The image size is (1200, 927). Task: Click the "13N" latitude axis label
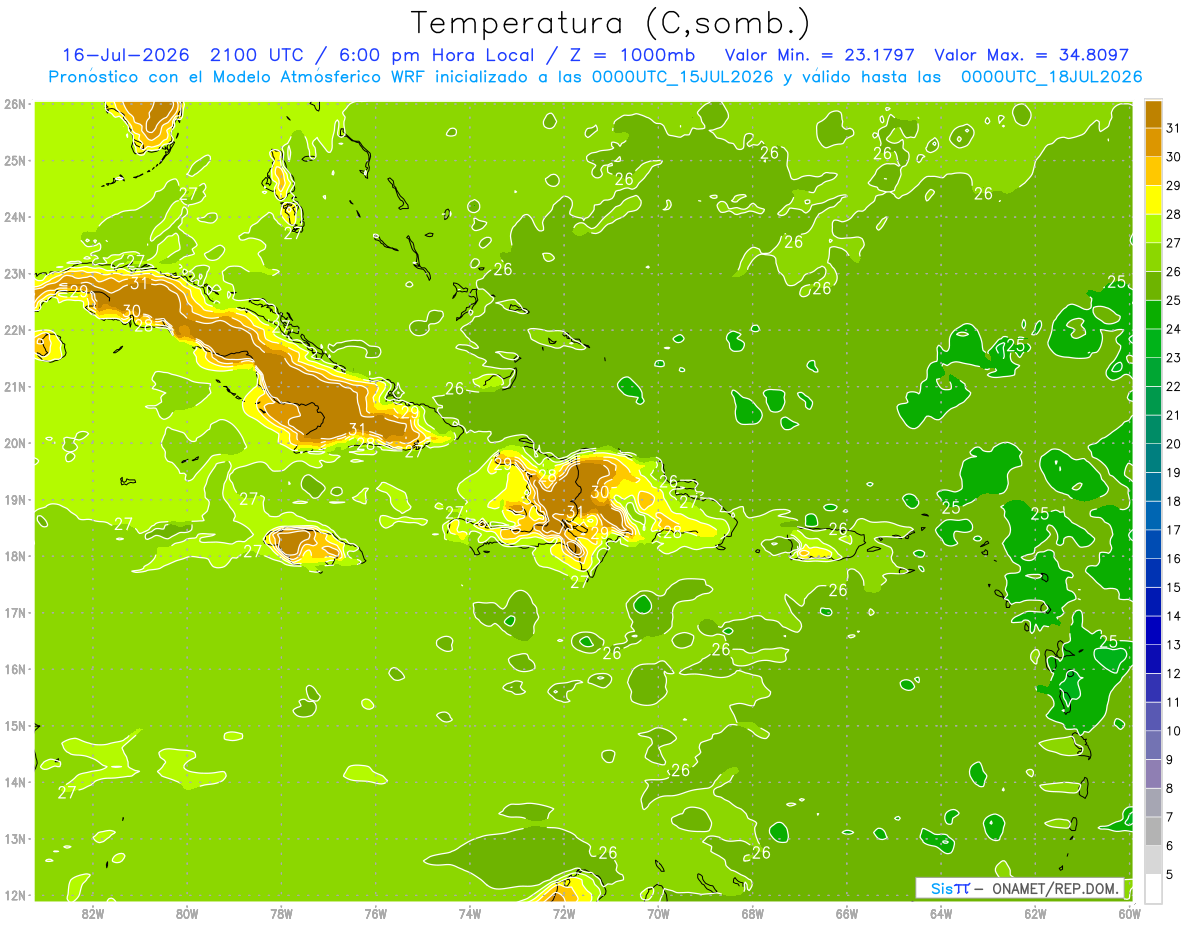tap(15, 838)
